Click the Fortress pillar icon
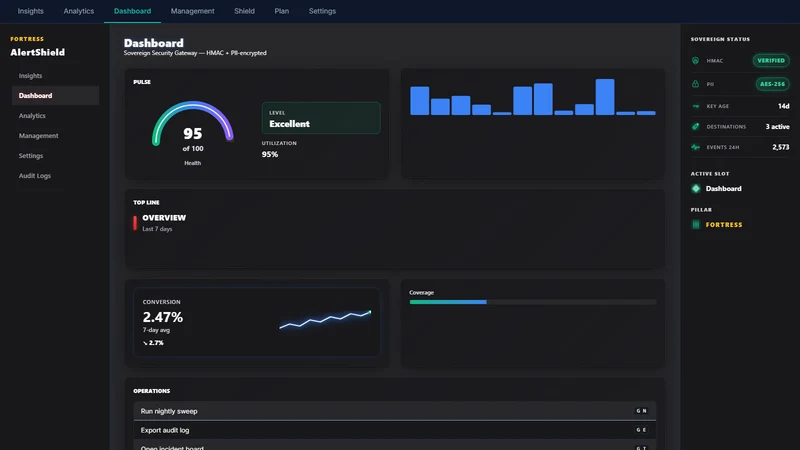 tap(696, 224)
